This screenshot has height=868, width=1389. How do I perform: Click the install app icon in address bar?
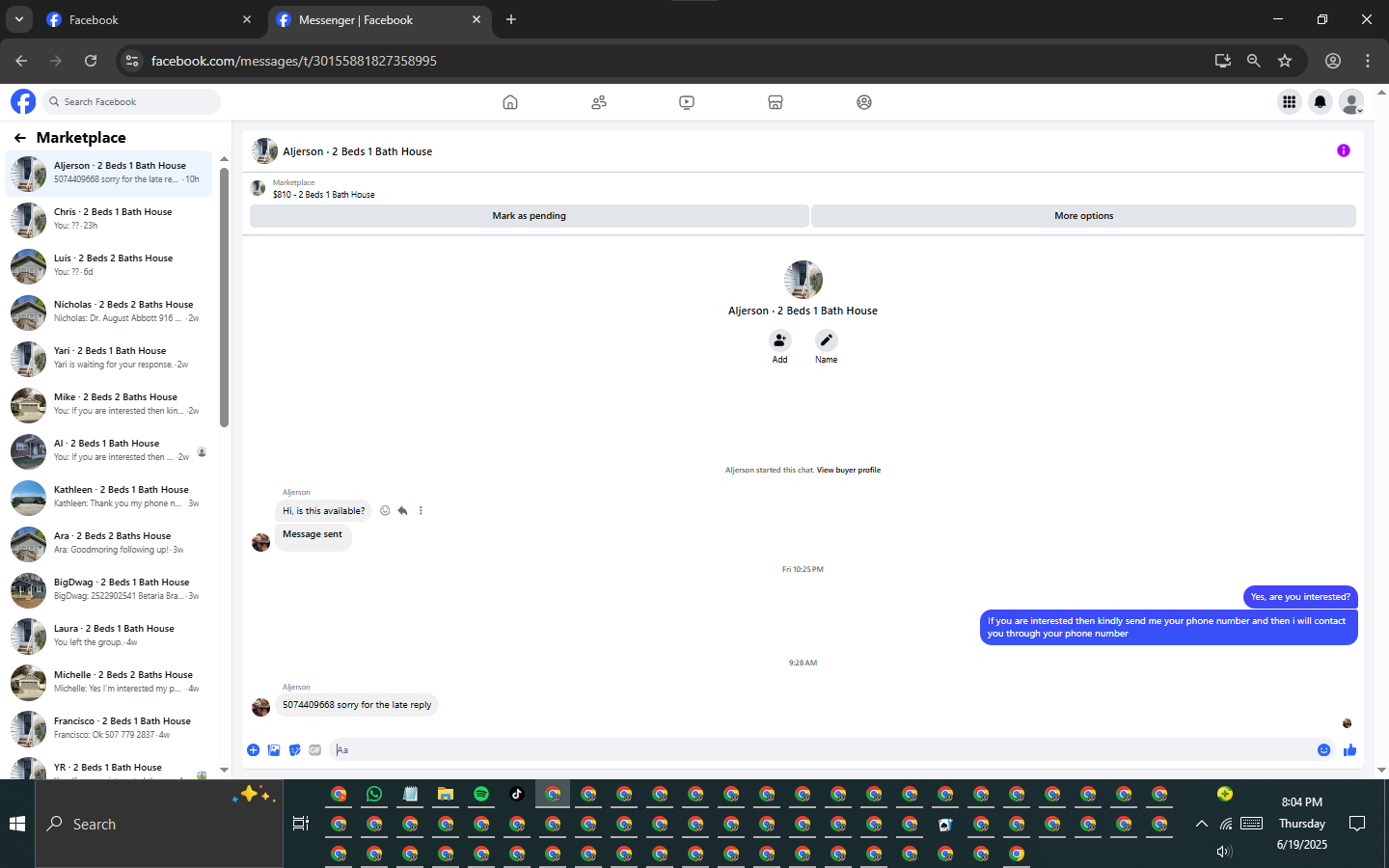1223,61
